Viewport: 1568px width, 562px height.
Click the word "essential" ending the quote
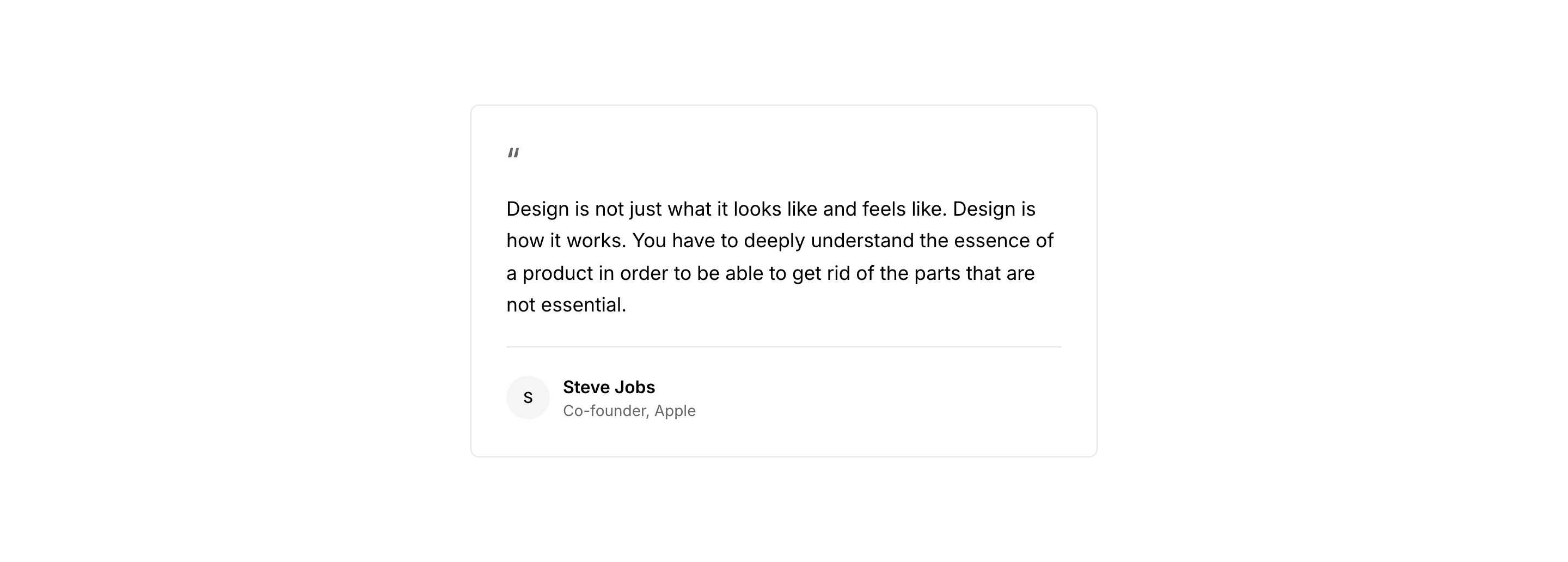[x=583, y=305]
